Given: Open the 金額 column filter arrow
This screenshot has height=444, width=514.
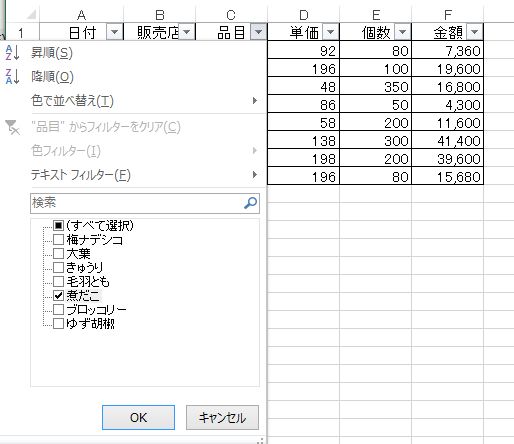Looking at the screenshot, I should click(475, 32).
